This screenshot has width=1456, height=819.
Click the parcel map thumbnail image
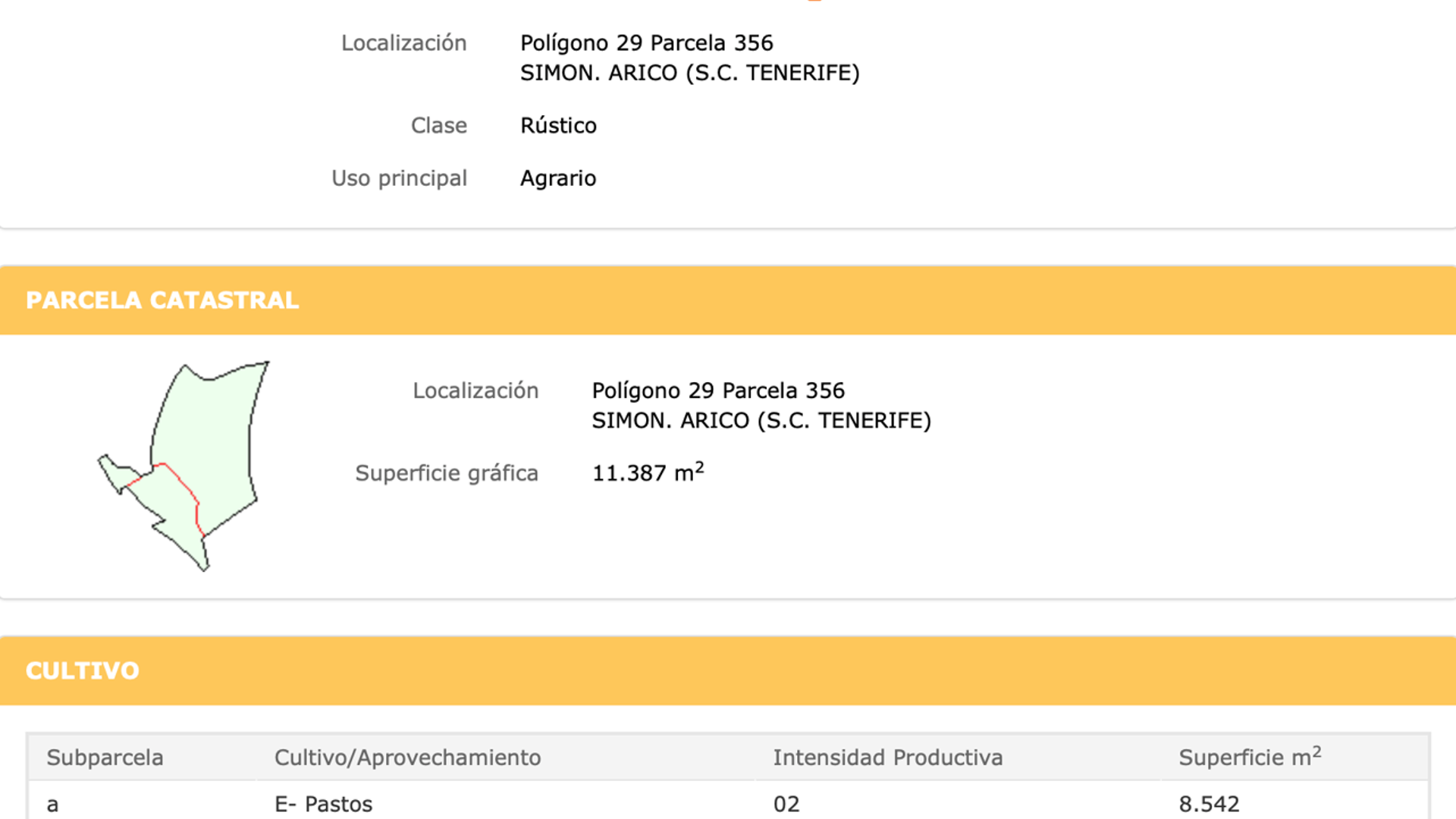pos(184,466)
